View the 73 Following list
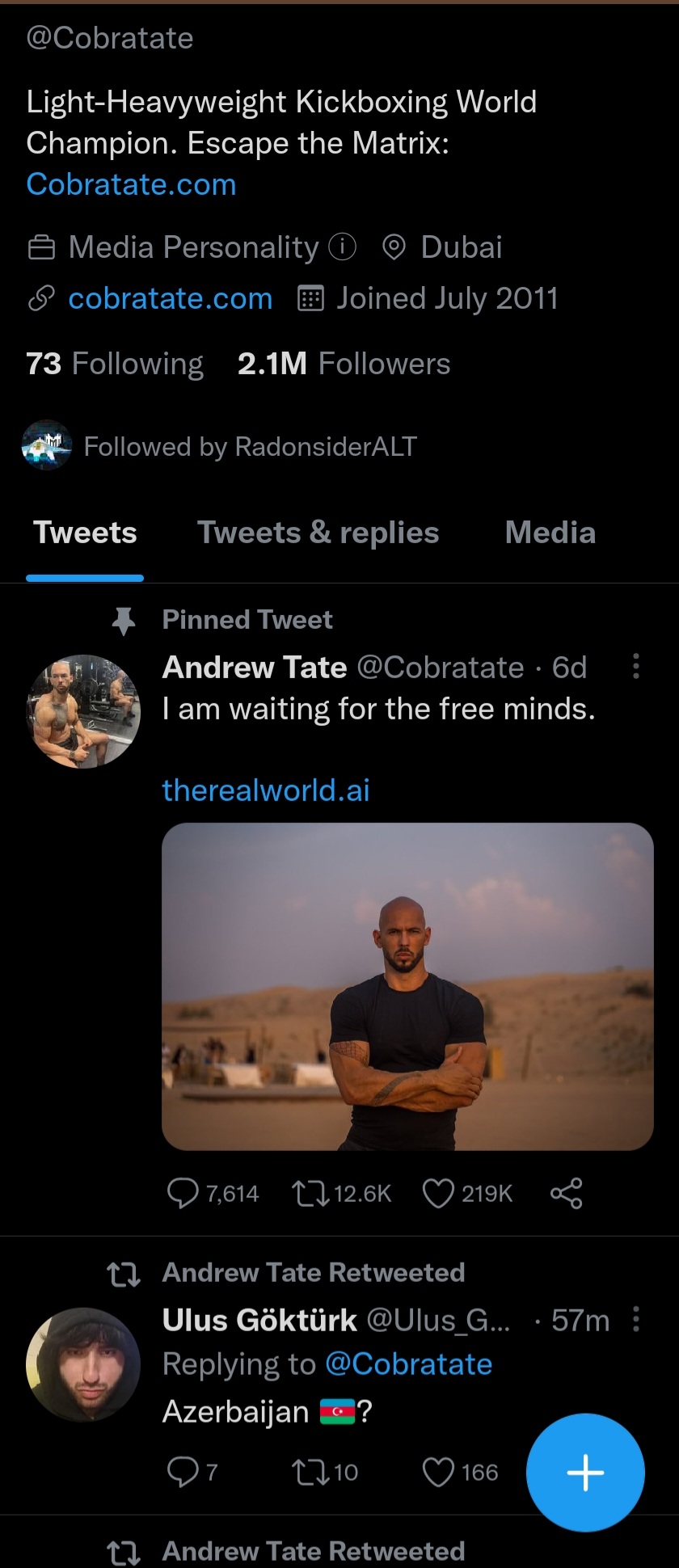679x1568 pixels. (x=114, y=364)
